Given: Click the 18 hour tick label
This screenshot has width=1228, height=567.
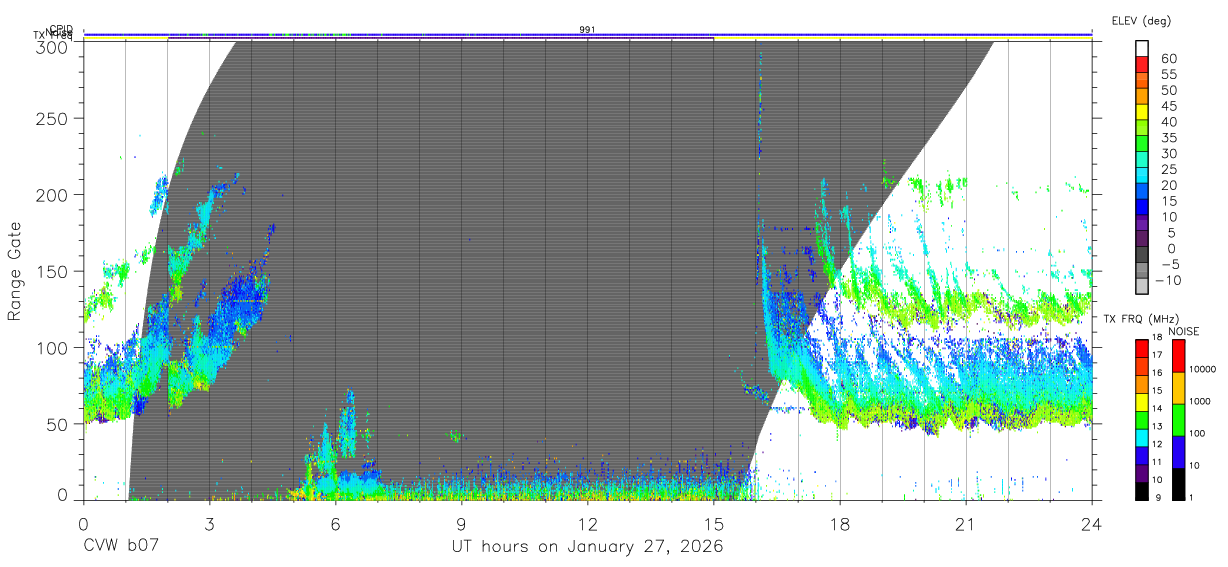Looking at the screenshot, I should [x=839, y=523].
